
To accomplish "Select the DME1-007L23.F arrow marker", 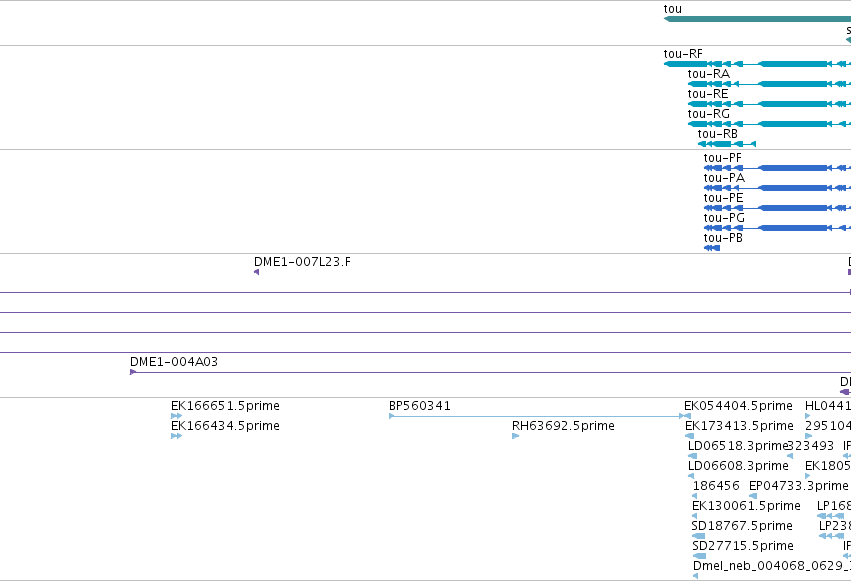I will pos(257,272).
